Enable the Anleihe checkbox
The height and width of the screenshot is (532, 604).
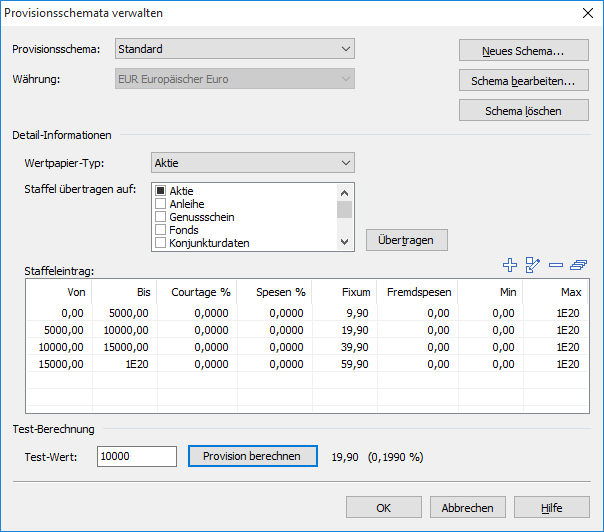coord(161,204)
